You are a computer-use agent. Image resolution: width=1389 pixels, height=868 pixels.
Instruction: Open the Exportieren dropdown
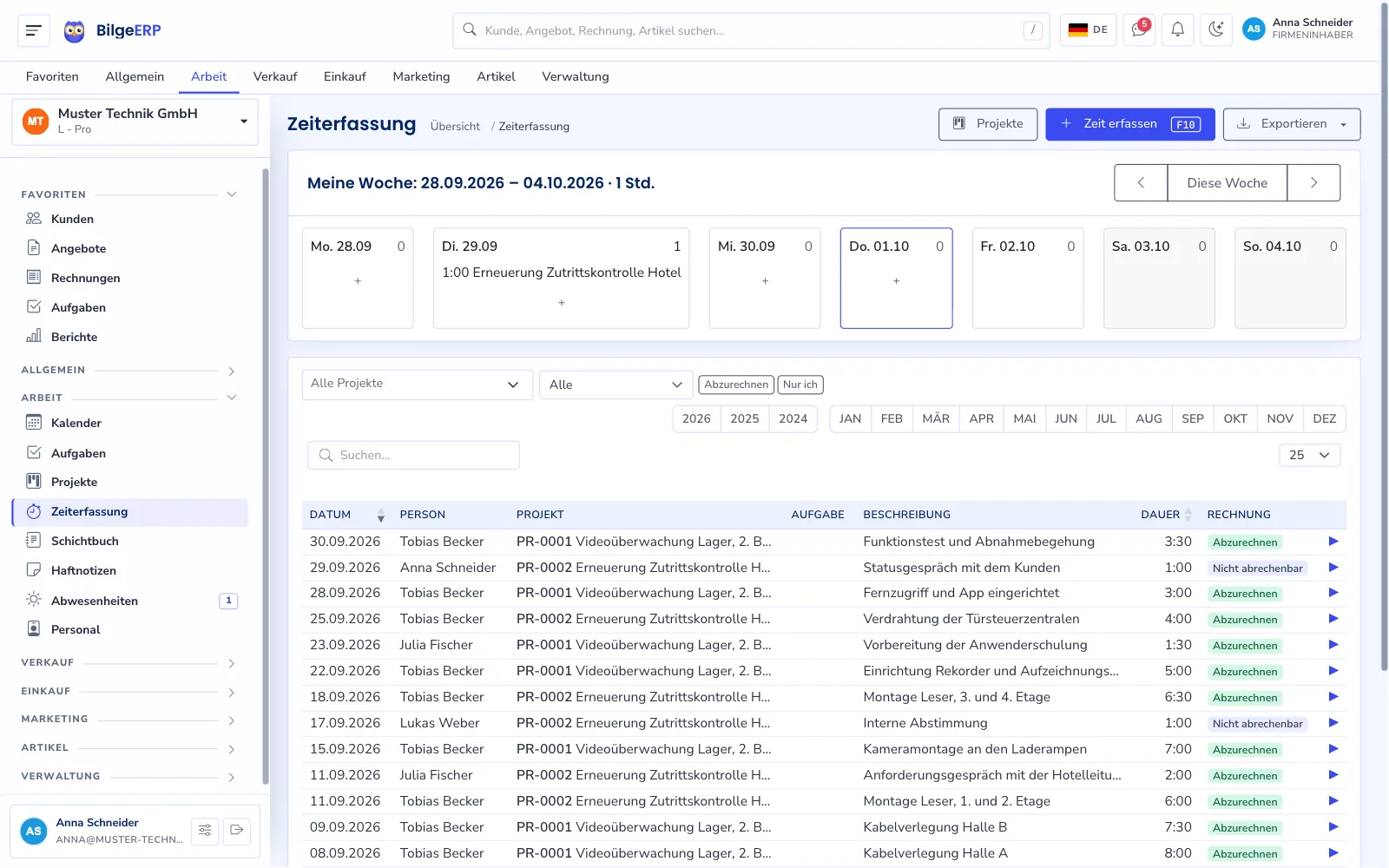(x=1292, y=124)
